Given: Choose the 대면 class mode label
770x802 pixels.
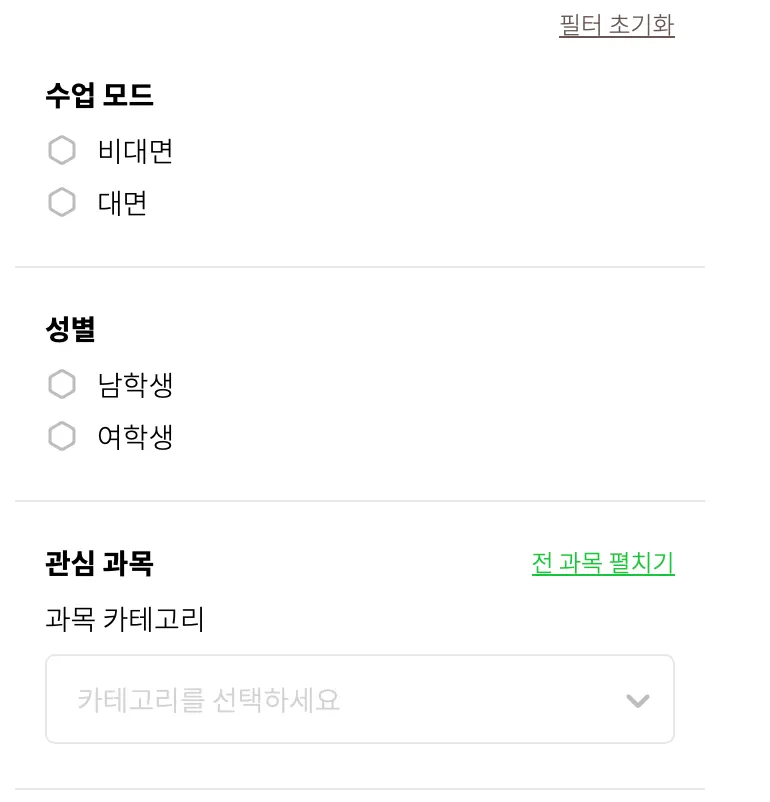Looking at the screenshot, I should click(122, 203).
